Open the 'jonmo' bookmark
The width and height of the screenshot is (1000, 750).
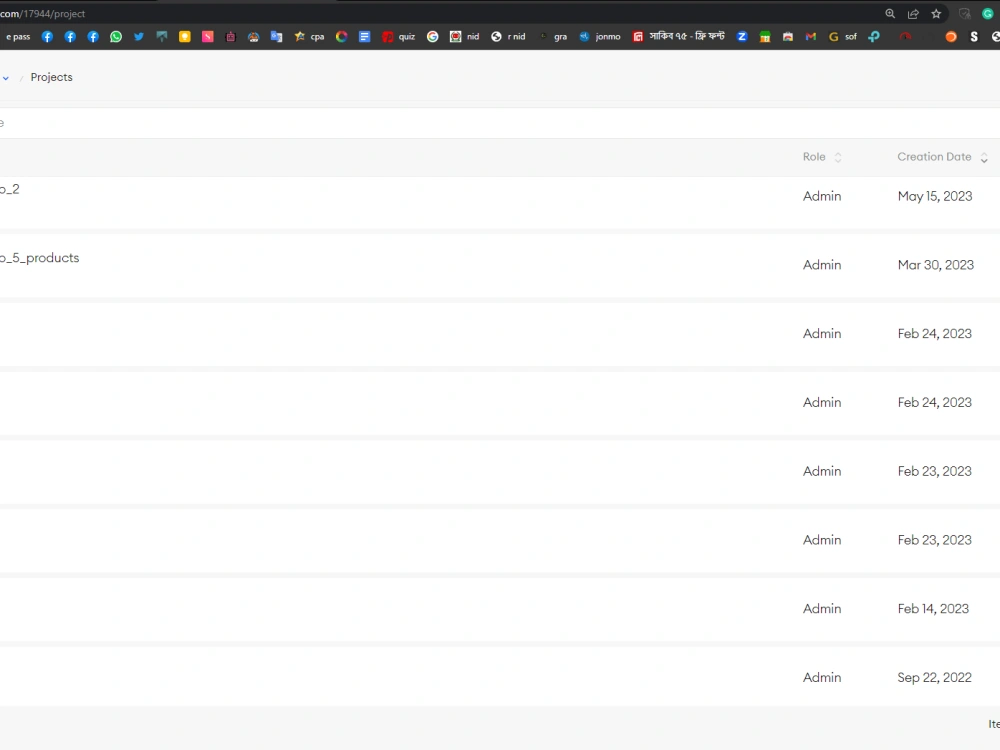coord(600,36)
